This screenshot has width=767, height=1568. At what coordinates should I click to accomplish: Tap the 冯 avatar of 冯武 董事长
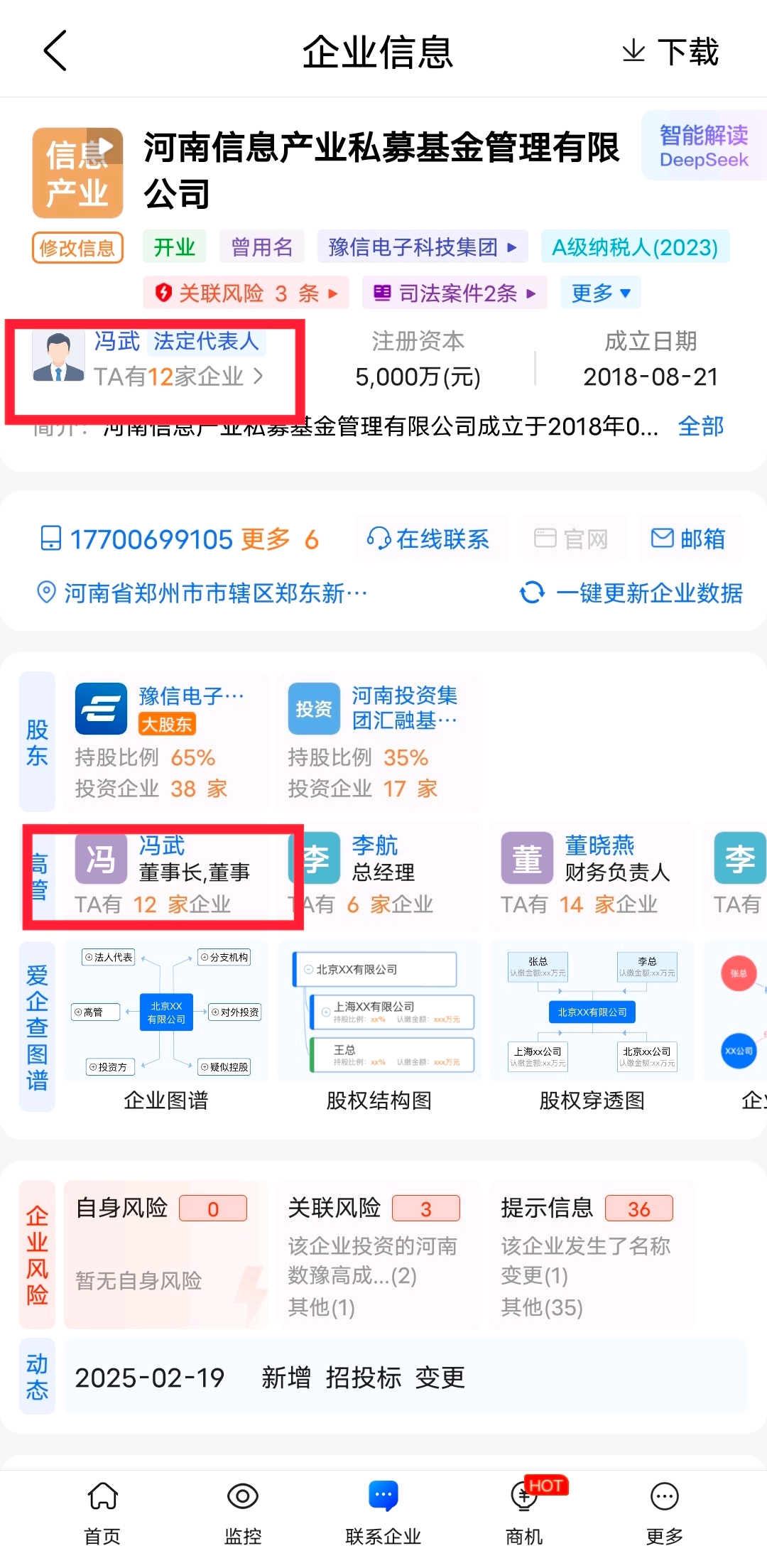click(101, 858)
